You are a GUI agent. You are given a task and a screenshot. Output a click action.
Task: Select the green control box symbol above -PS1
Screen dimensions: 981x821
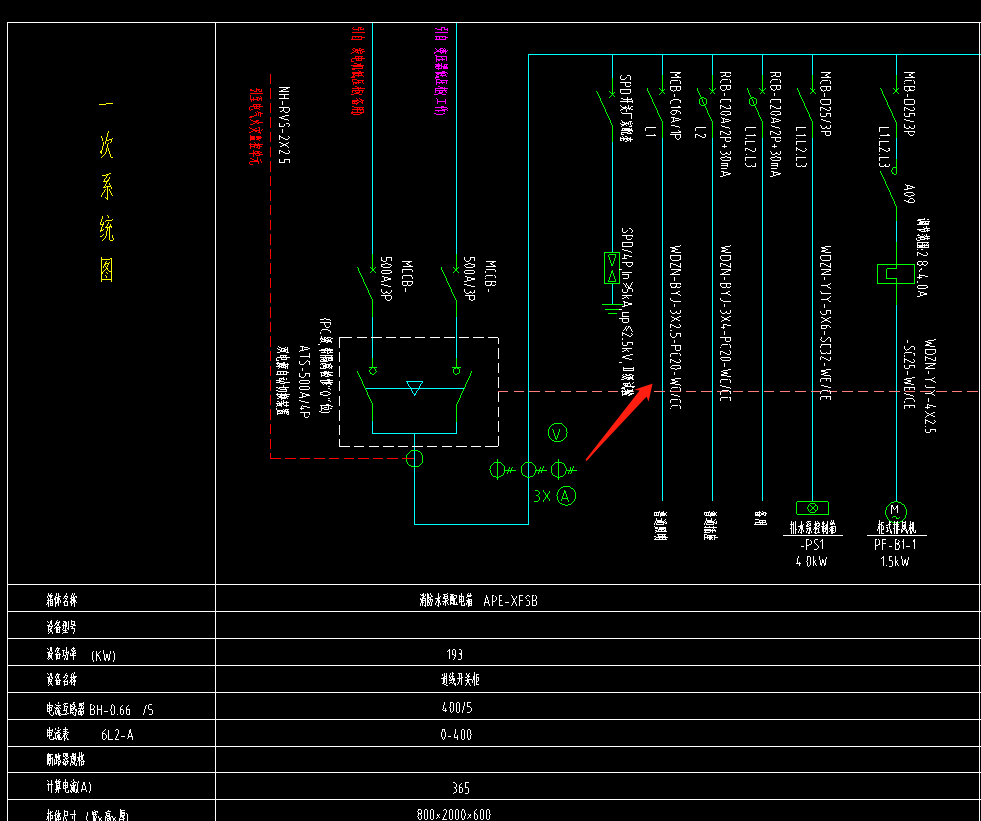pos(812,507)
